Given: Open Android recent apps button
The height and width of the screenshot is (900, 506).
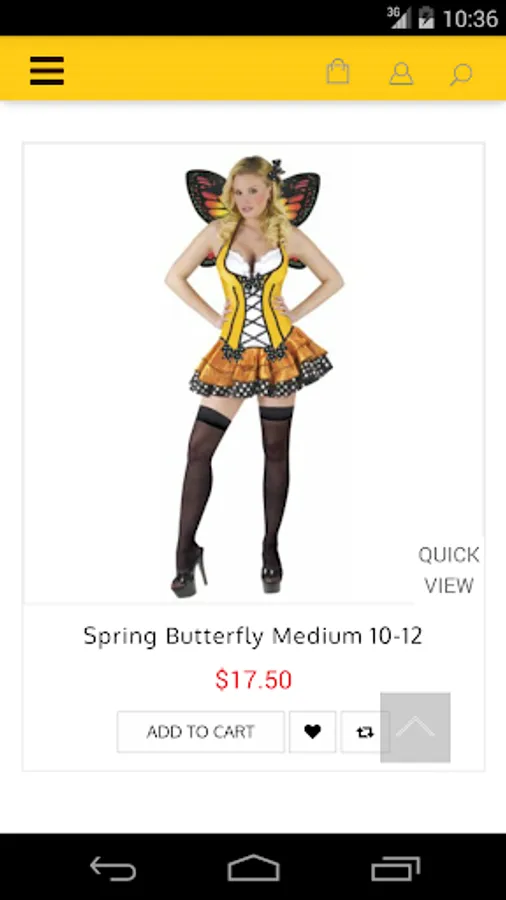Looking at the screenshot, I should 396,868.
